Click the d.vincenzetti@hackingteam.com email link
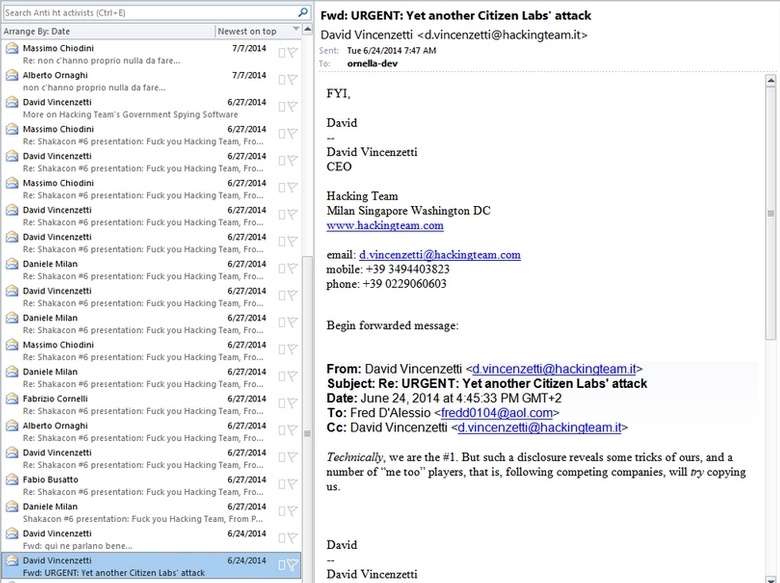Screen dimensions: 780x583 coord(440,255)
